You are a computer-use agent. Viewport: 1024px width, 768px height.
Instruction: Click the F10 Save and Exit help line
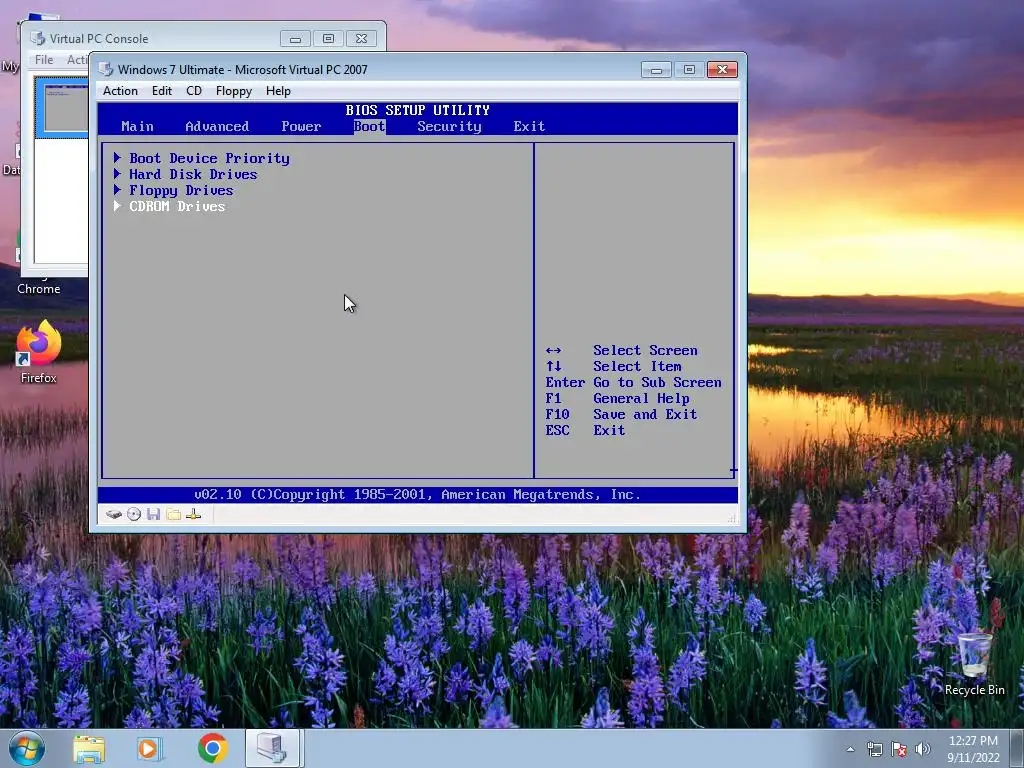[x=621, y=414]
